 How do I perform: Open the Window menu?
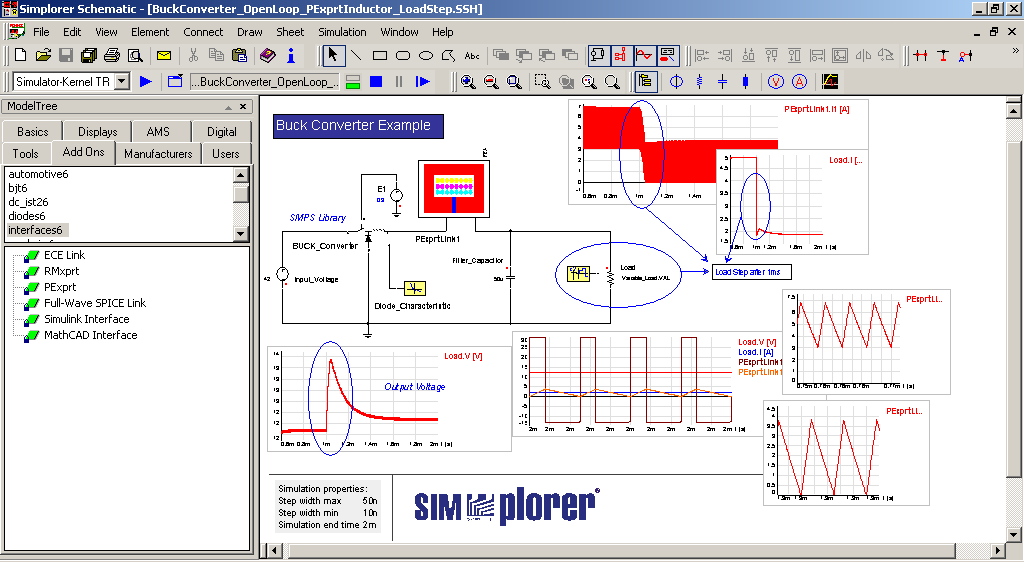pyautogui.click(x=399, y=32)
